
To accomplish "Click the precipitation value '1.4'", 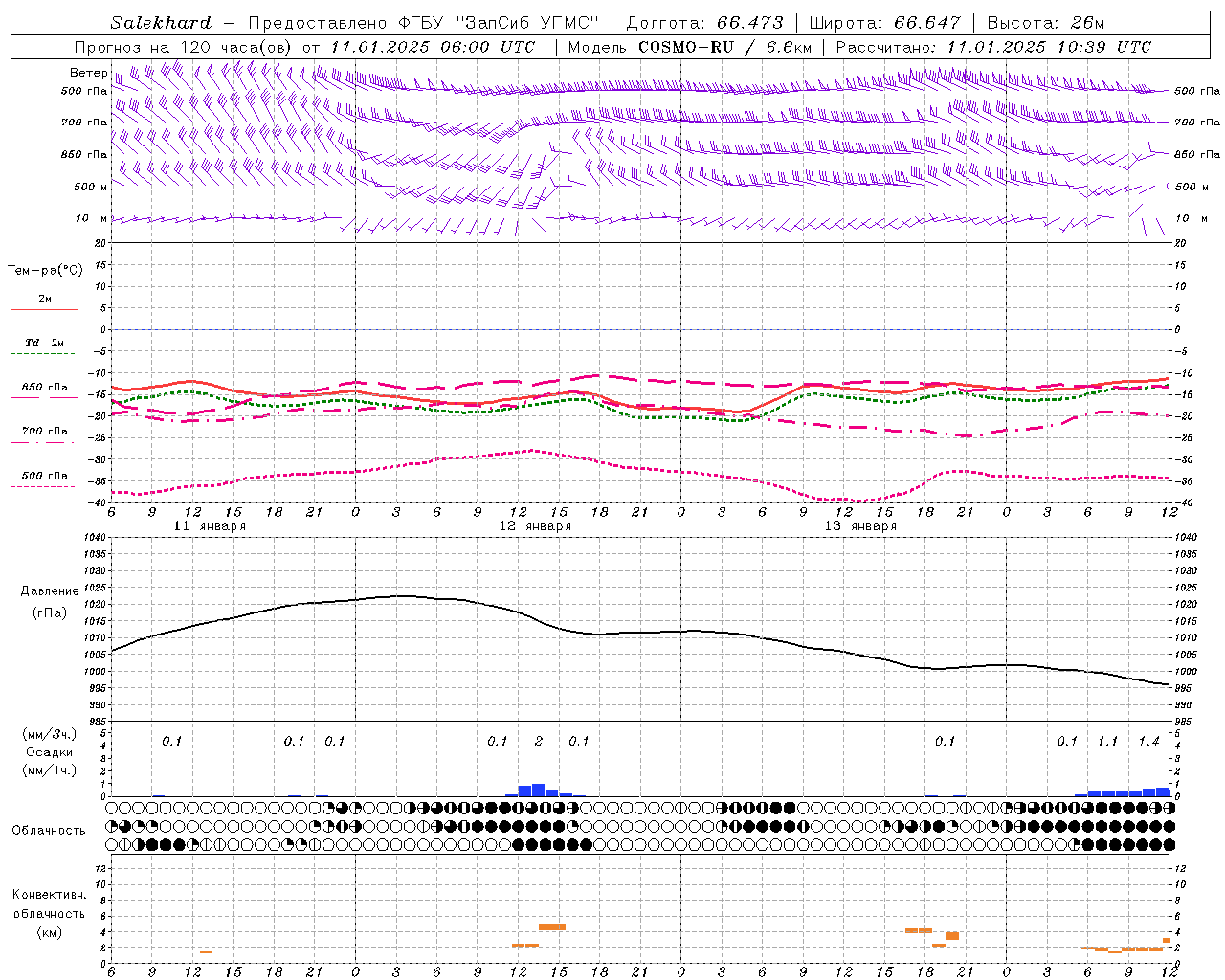I will (x=1148, y=741).
